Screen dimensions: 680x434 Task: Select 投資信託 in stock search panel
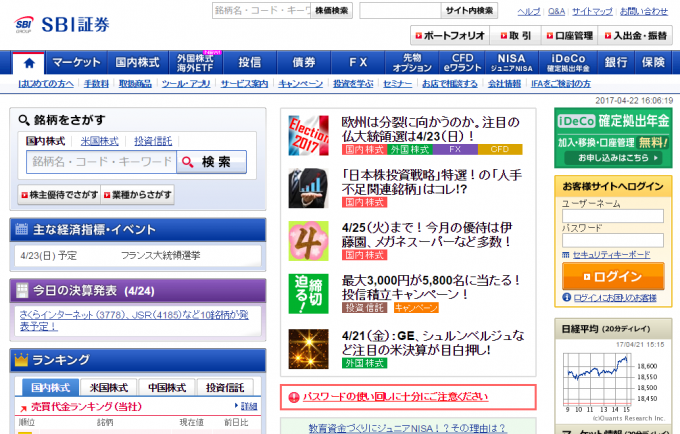point(153,141)
